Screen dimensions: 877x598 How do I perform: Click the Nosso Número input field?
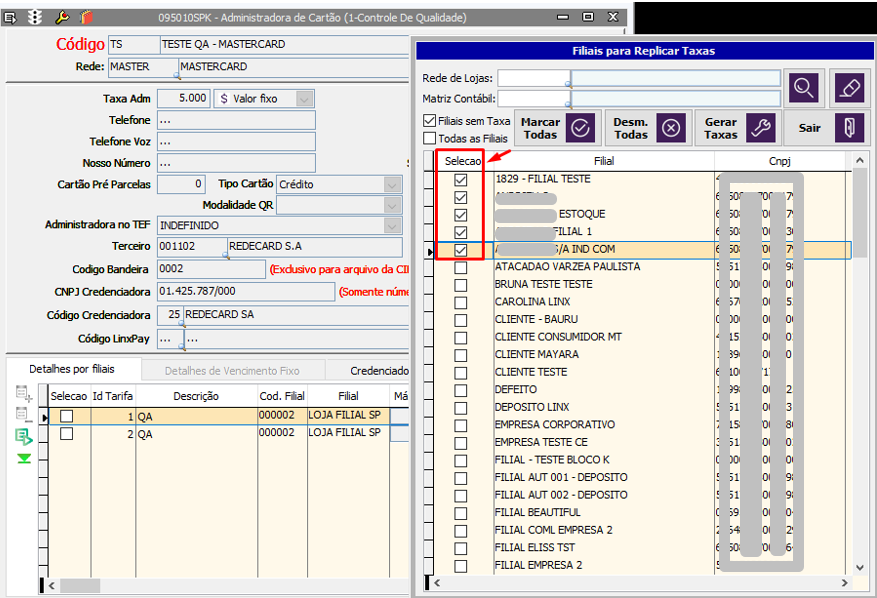coord(237,163)
